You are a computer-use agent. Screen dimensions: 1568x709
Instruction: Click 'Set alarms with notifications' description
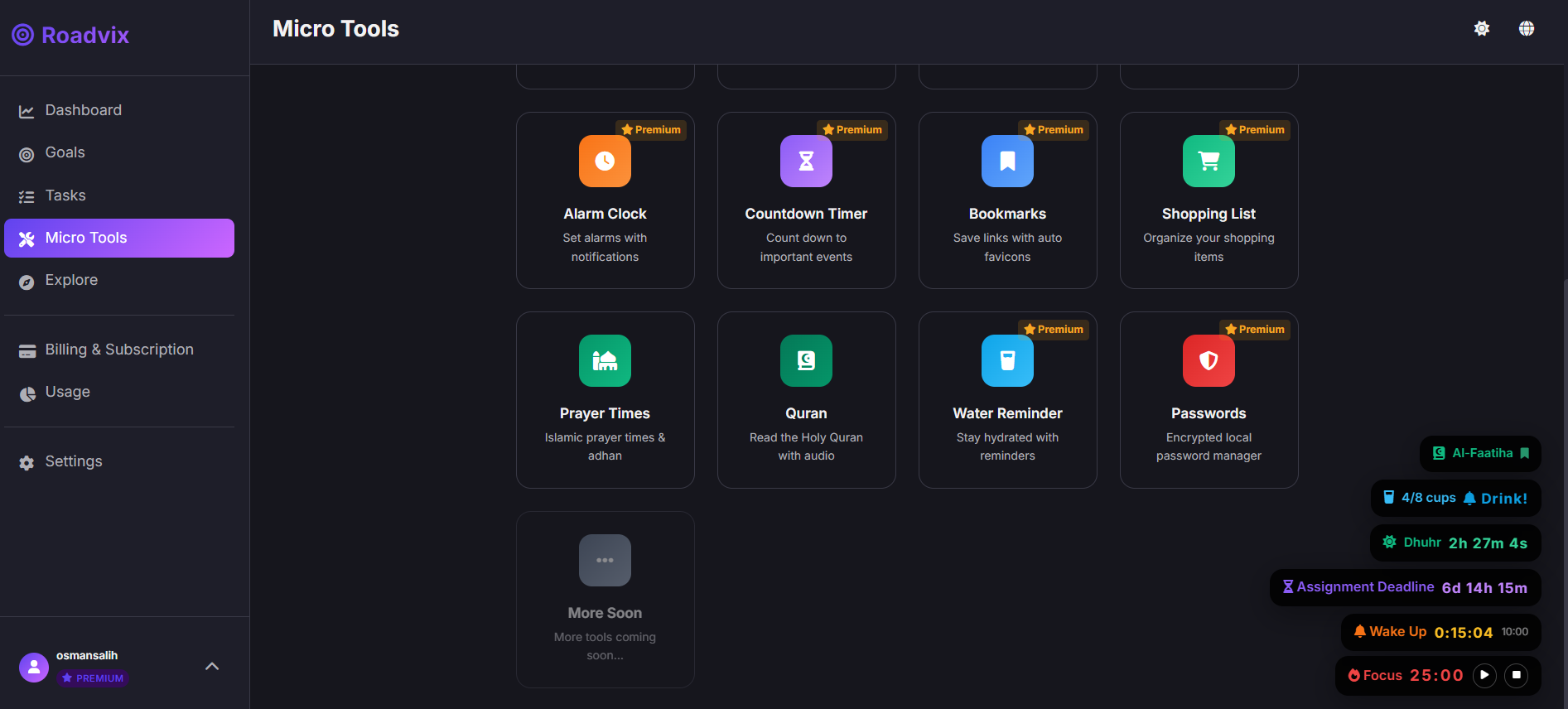[x=605, y=247]
